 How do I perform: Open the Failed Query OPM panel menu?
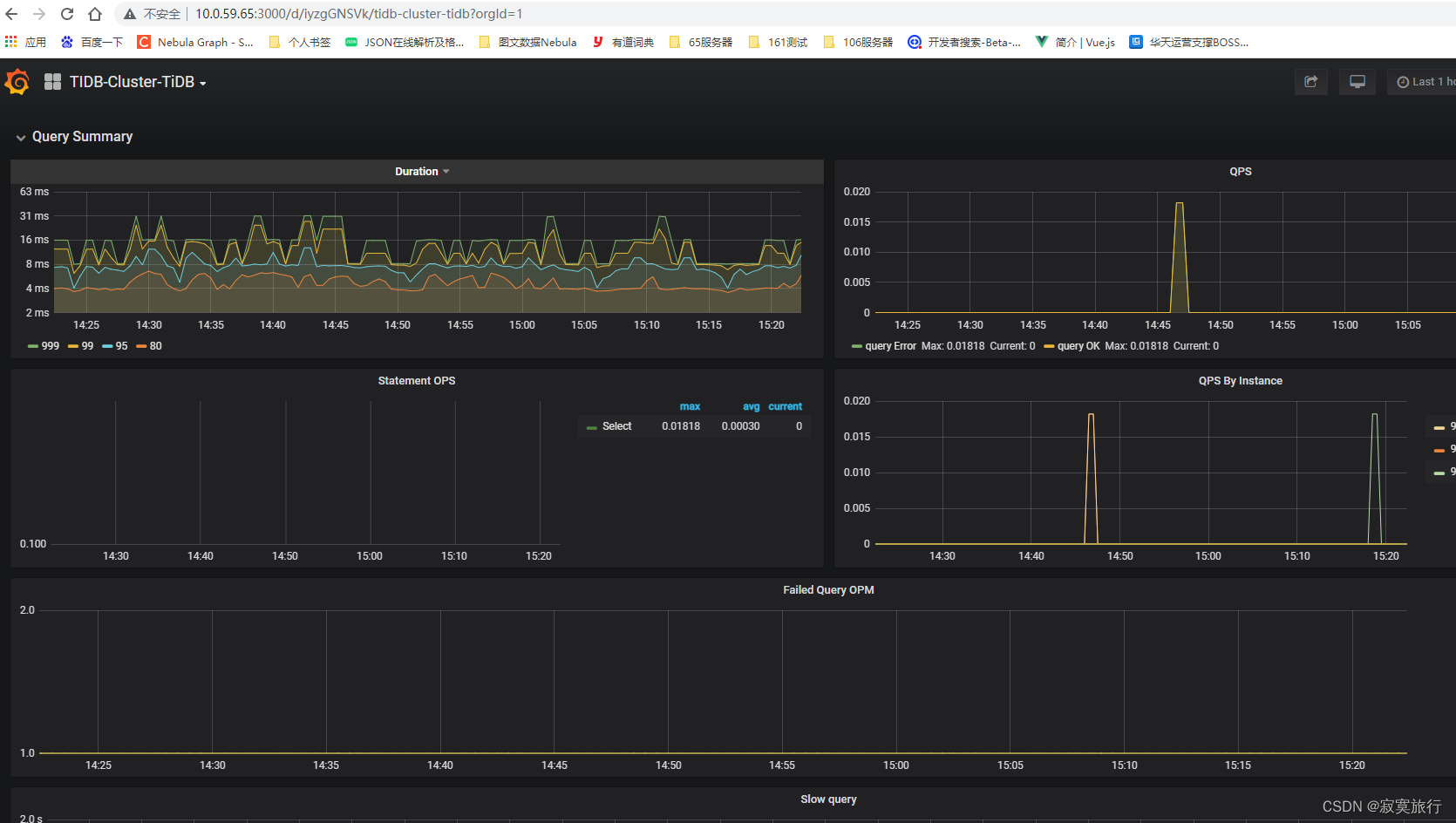828,590
